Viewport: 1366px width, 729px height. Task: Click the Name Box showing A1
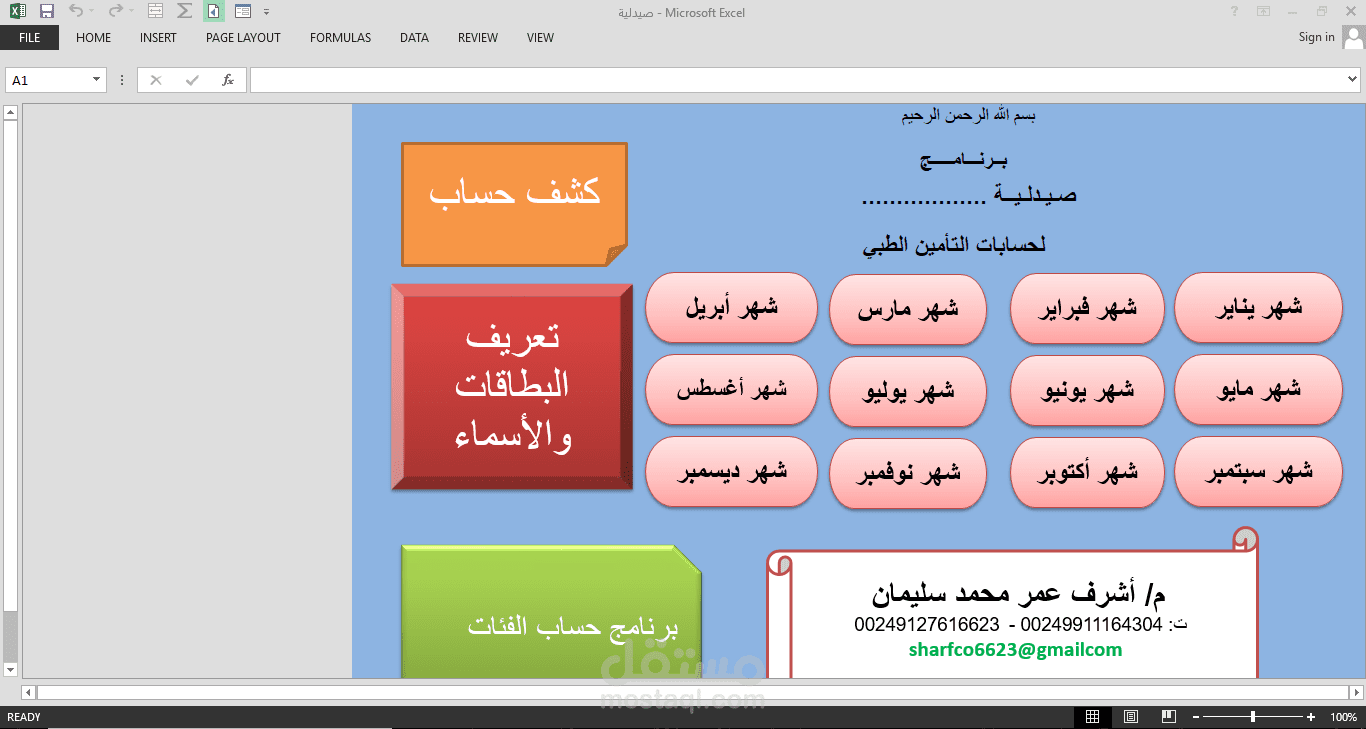tap(56, 80)
